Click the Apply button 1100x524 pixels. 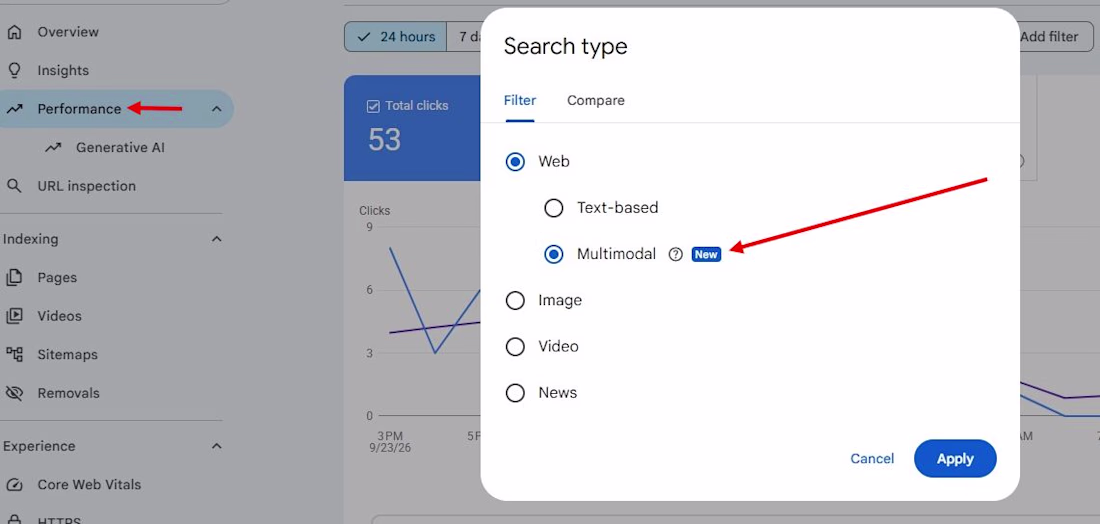[955, 459]
